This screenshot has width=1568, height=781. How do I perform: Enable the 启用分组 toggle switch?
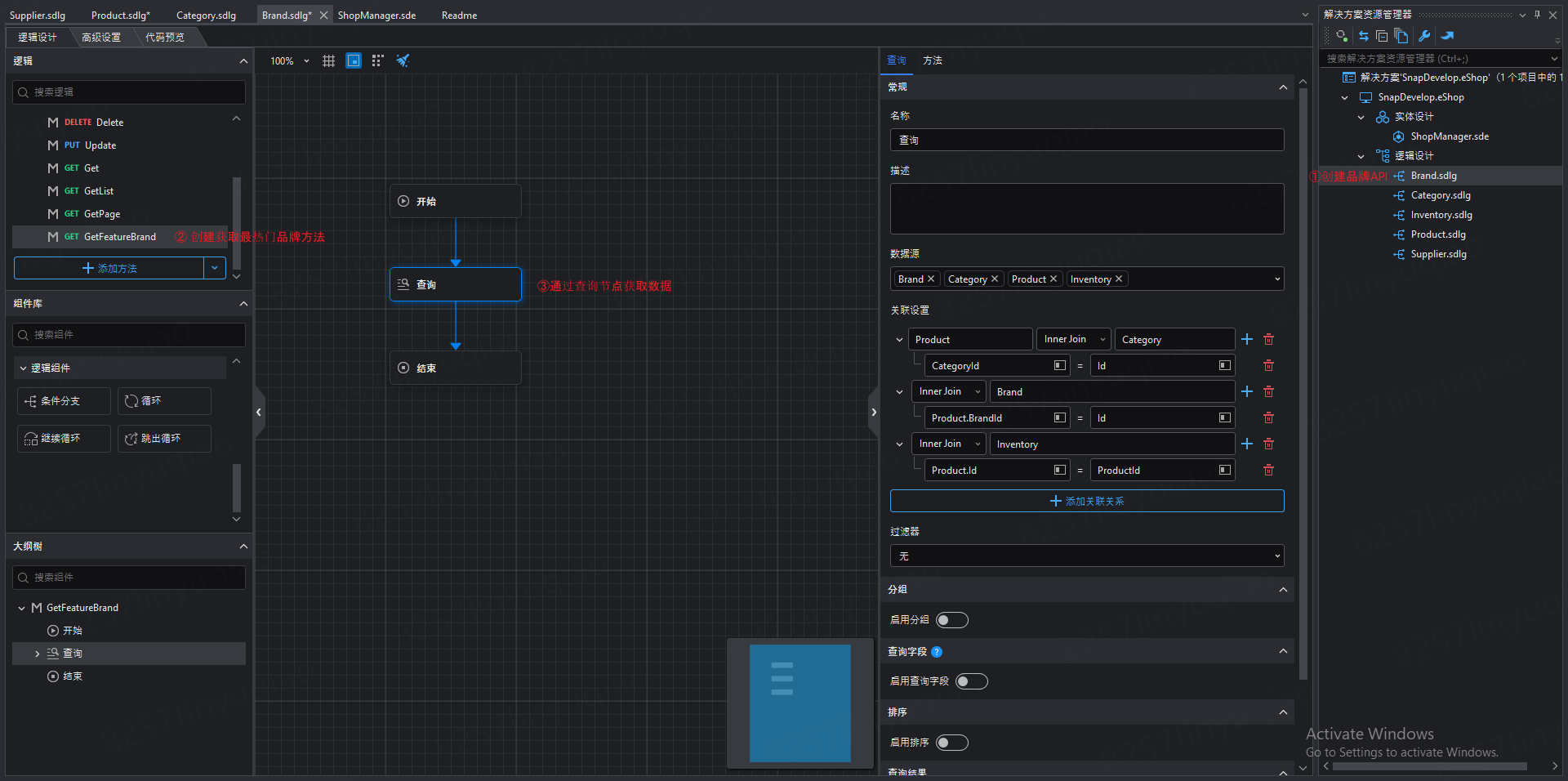pyautogui.click(x=951, y=620)
